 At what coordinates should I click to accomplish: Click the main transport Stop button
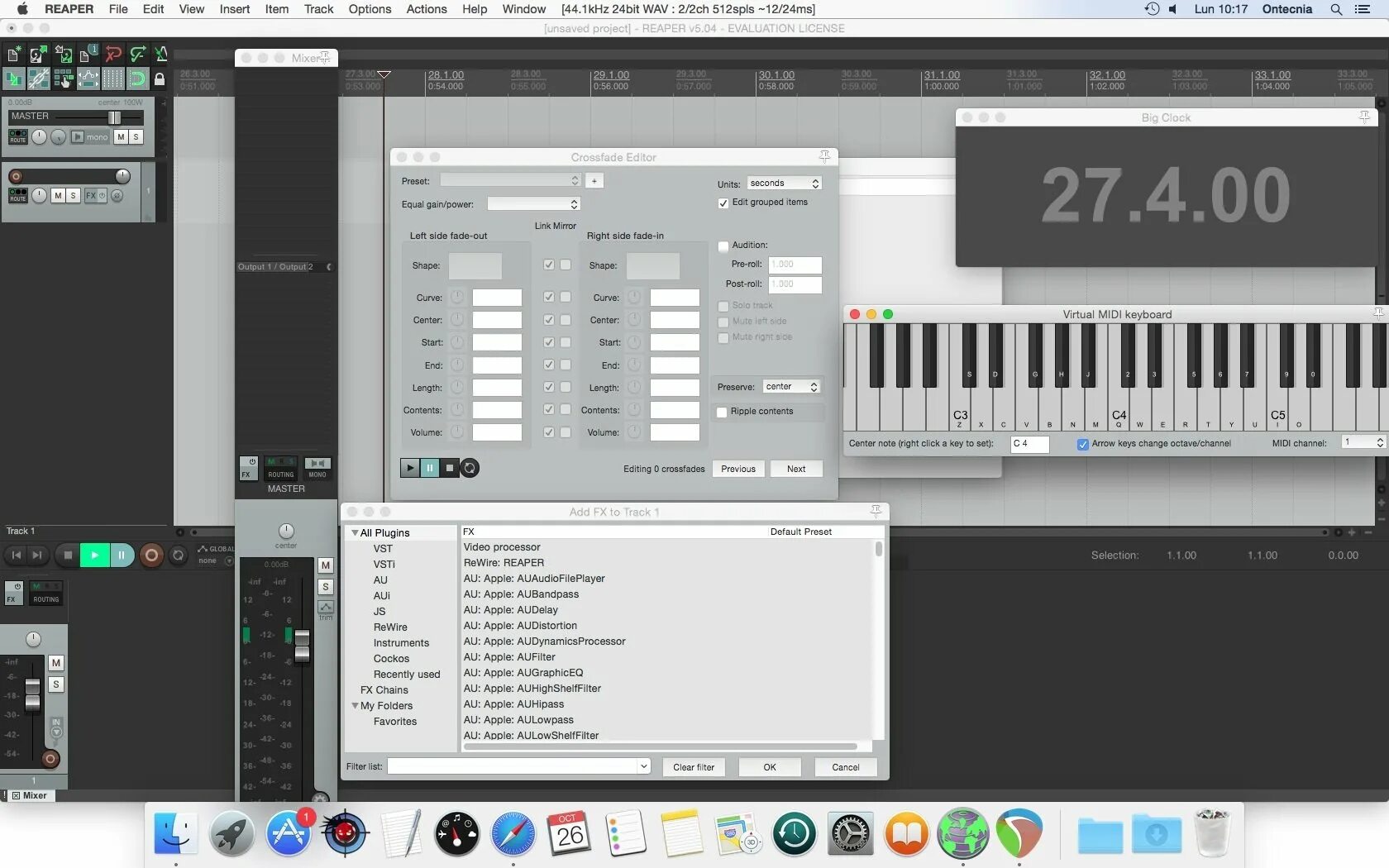point(68,556)
